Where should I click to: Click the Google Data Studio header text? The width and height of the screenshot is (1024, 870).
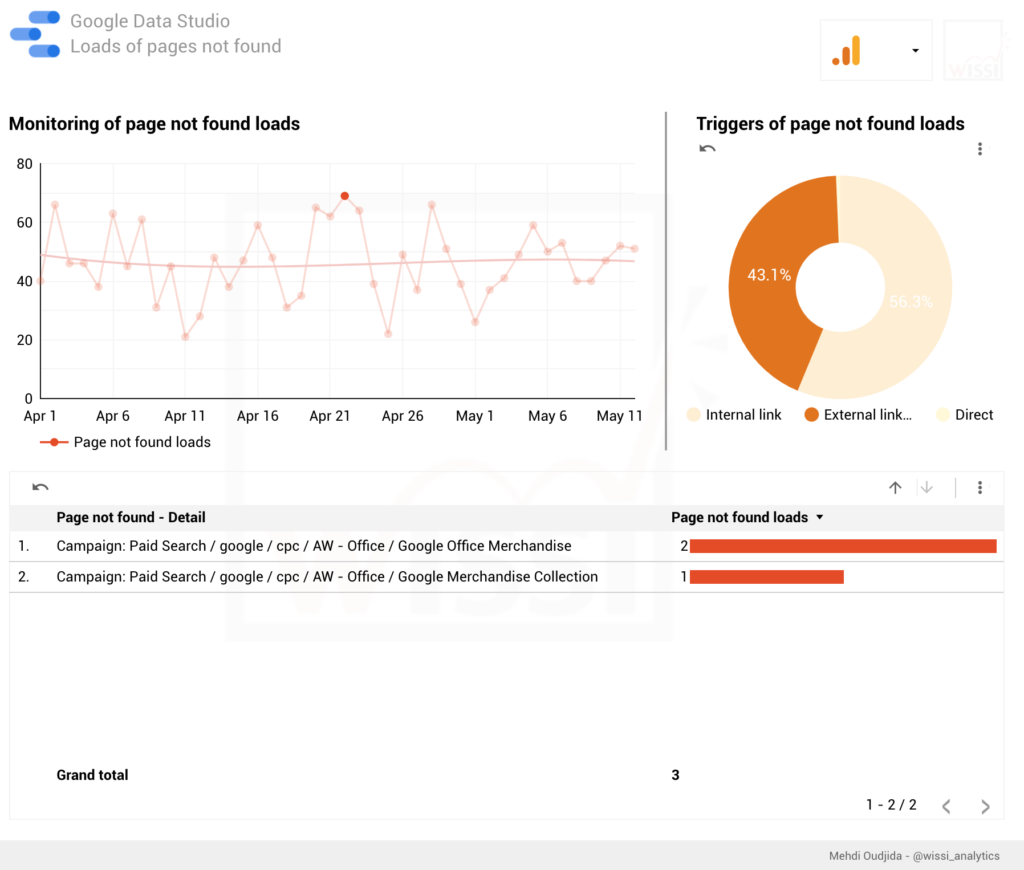150,21
